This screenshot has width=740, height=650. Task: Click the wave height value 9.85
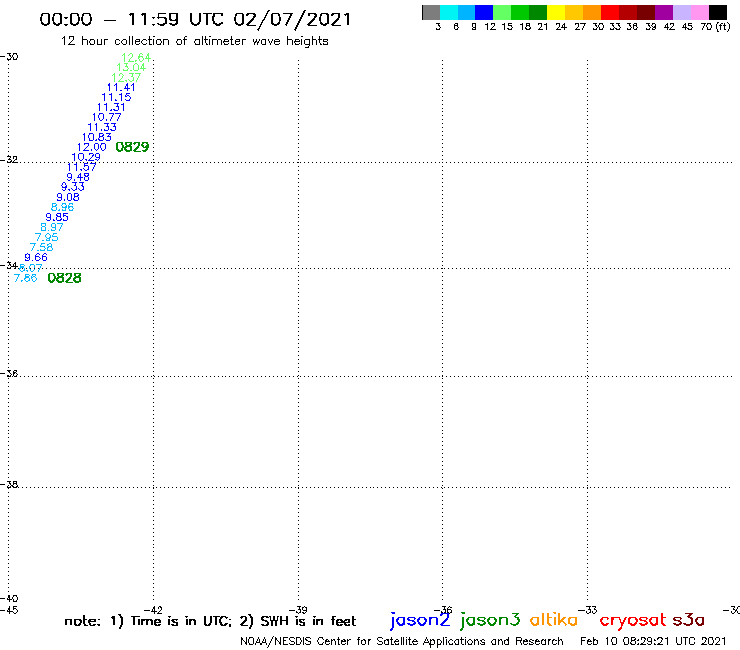click(x=57, y=218)
